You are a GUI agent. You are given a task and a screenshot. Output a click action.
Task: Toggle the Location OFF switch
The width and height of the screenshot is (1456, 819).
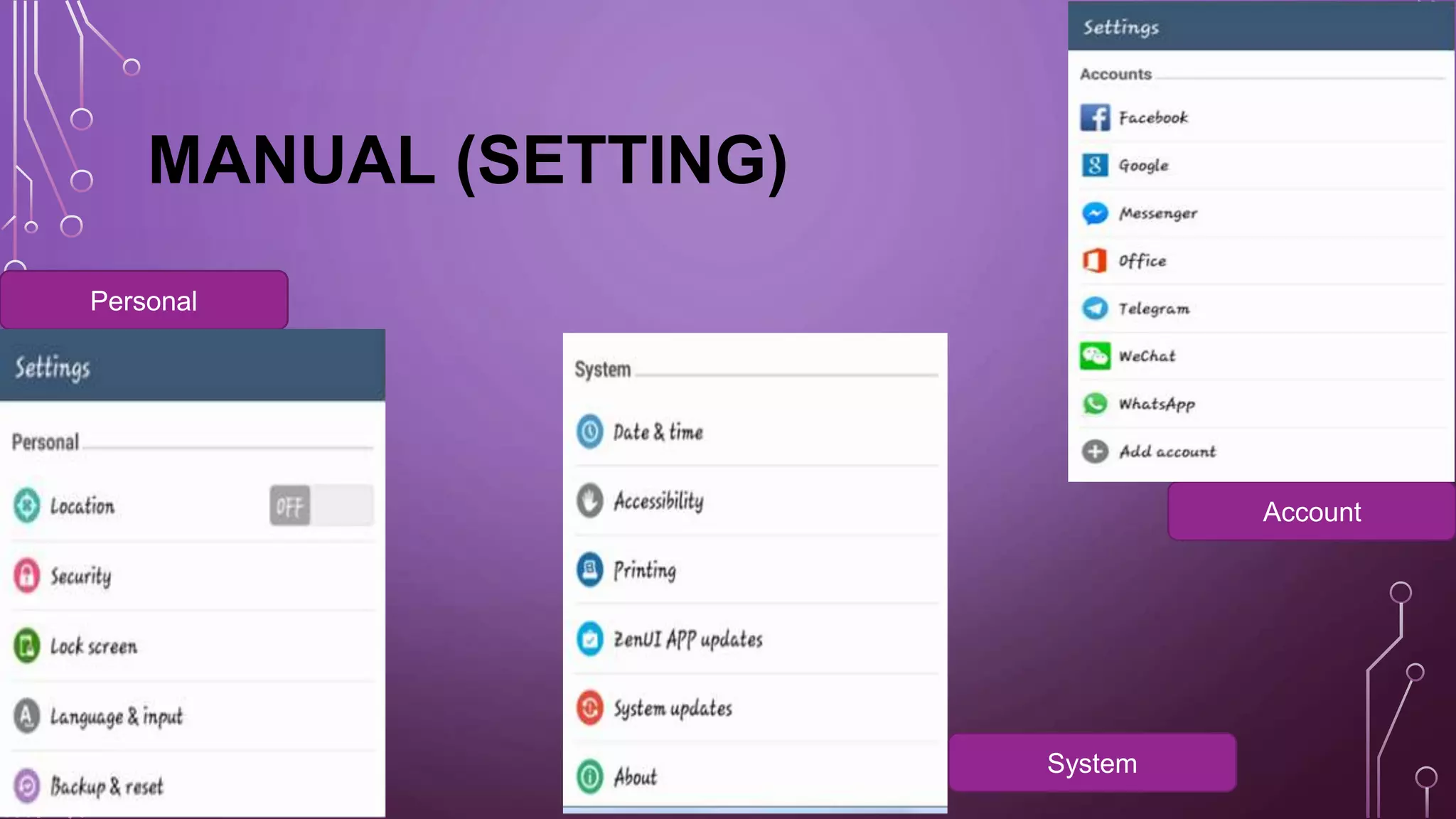tap(321, 505)
